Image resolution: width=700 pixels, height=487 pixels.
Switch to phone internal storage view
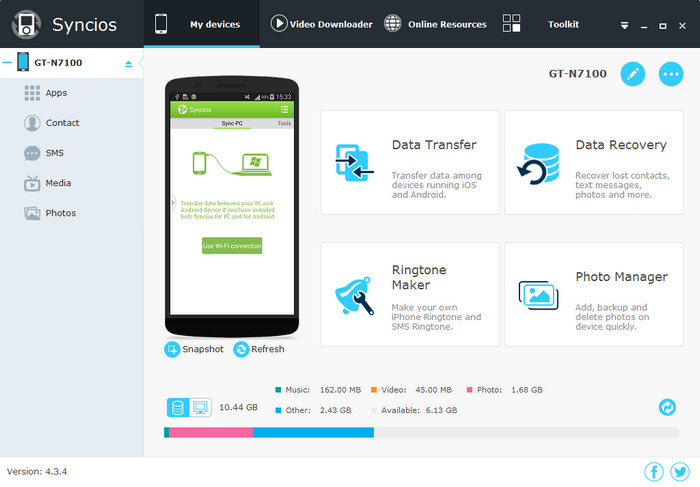177,407
